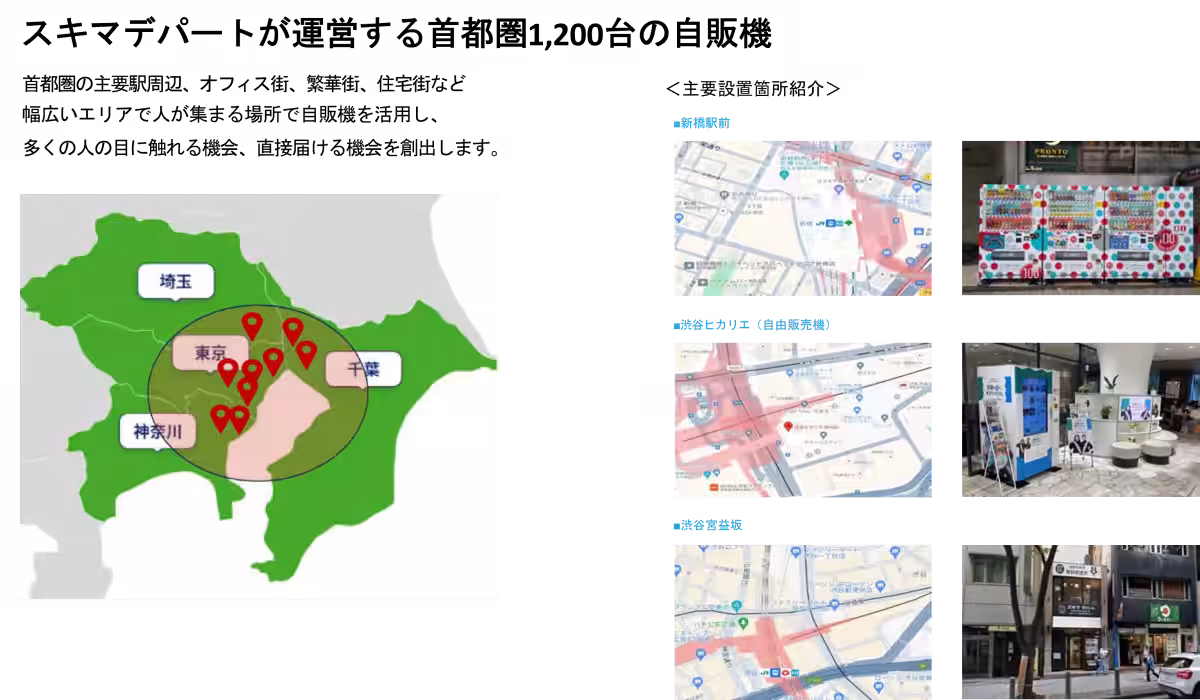Click the green shop sign in the 渋谷宮益坂 street photo
Viewport: 1200px width, 700px height.
(1163, 612)
